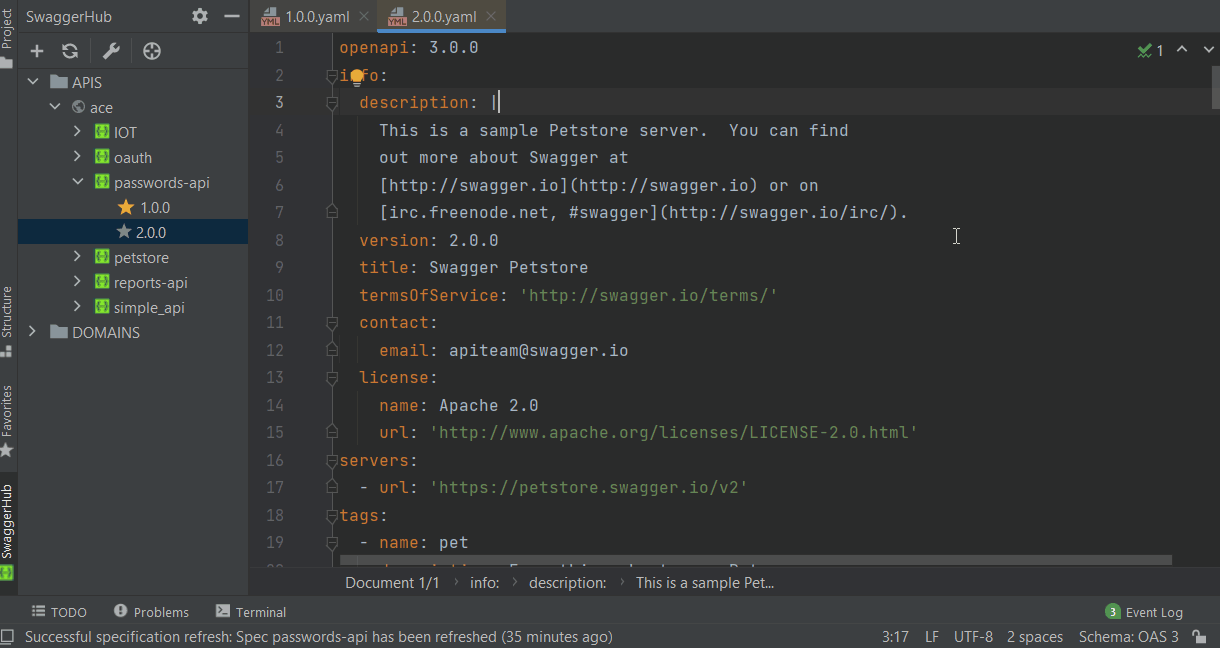Open the Terminal tool window tab
This screenshot has width=1220, height=648.
251,612
